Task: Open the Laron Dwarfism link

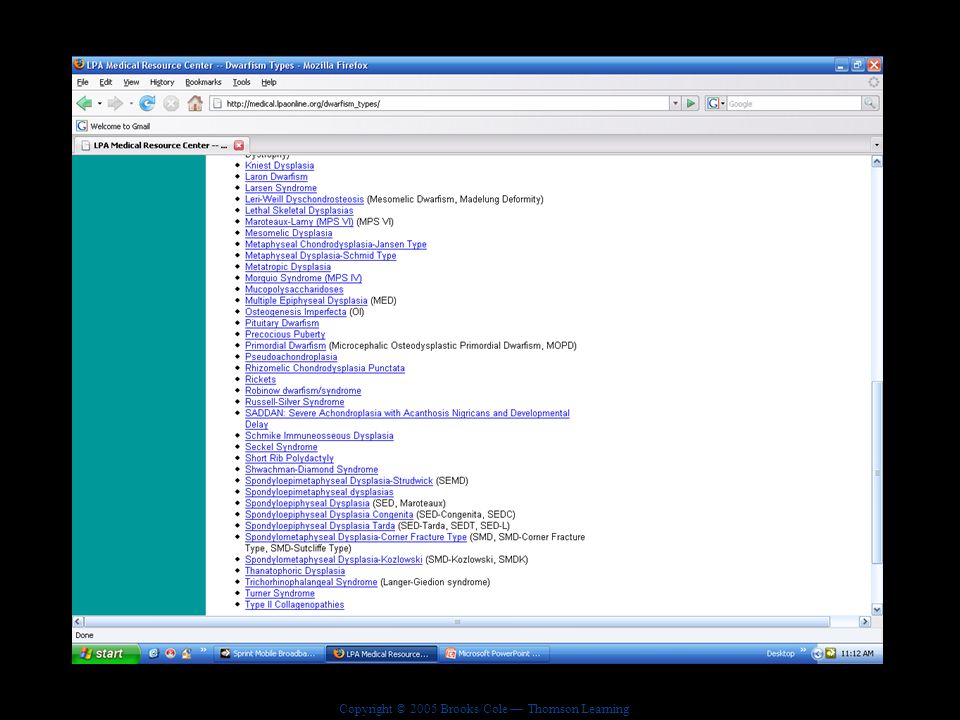Action: (x=276, y=176)
